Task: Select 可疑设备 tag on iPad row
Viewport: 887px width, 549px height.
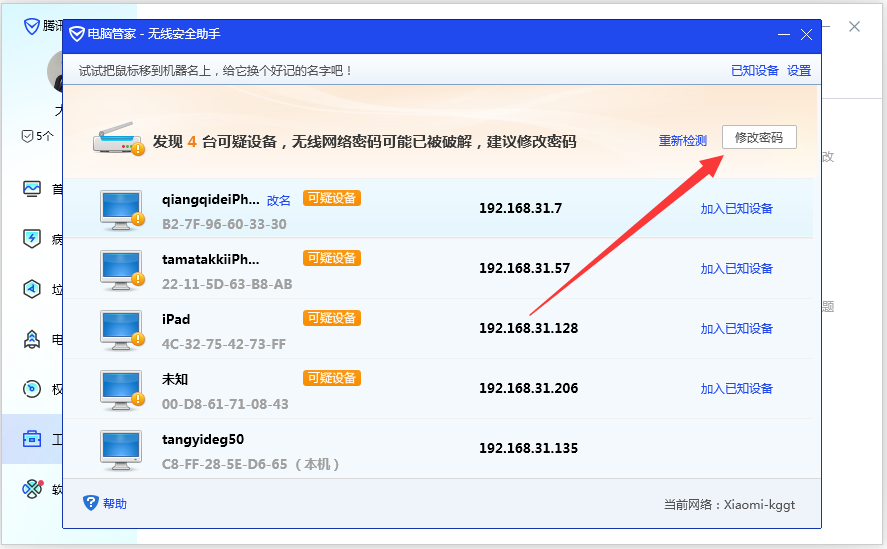Action: 331,318
